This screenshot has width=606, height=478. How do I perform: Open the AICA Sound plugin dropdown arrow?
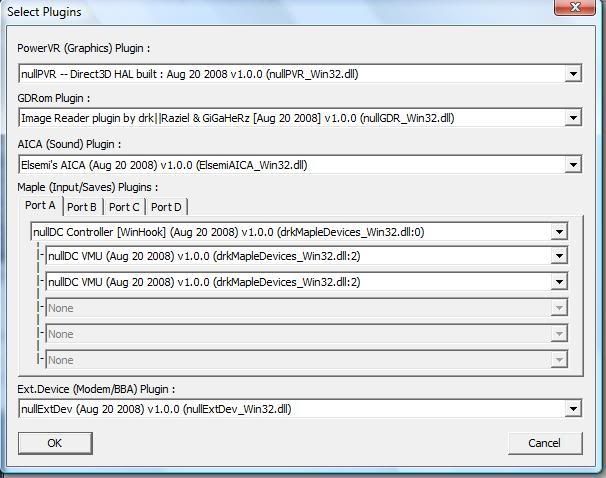(x=573, y=165)
